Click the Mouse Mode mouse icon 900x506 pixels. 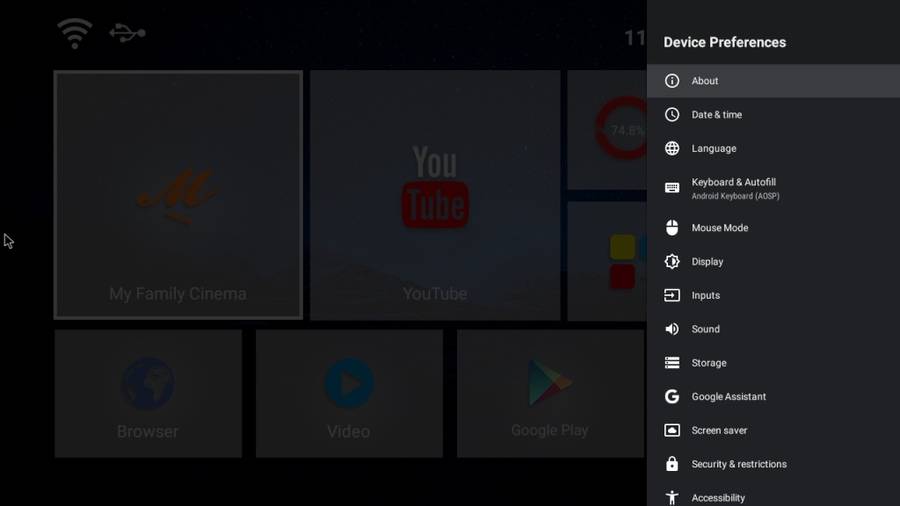672,228
